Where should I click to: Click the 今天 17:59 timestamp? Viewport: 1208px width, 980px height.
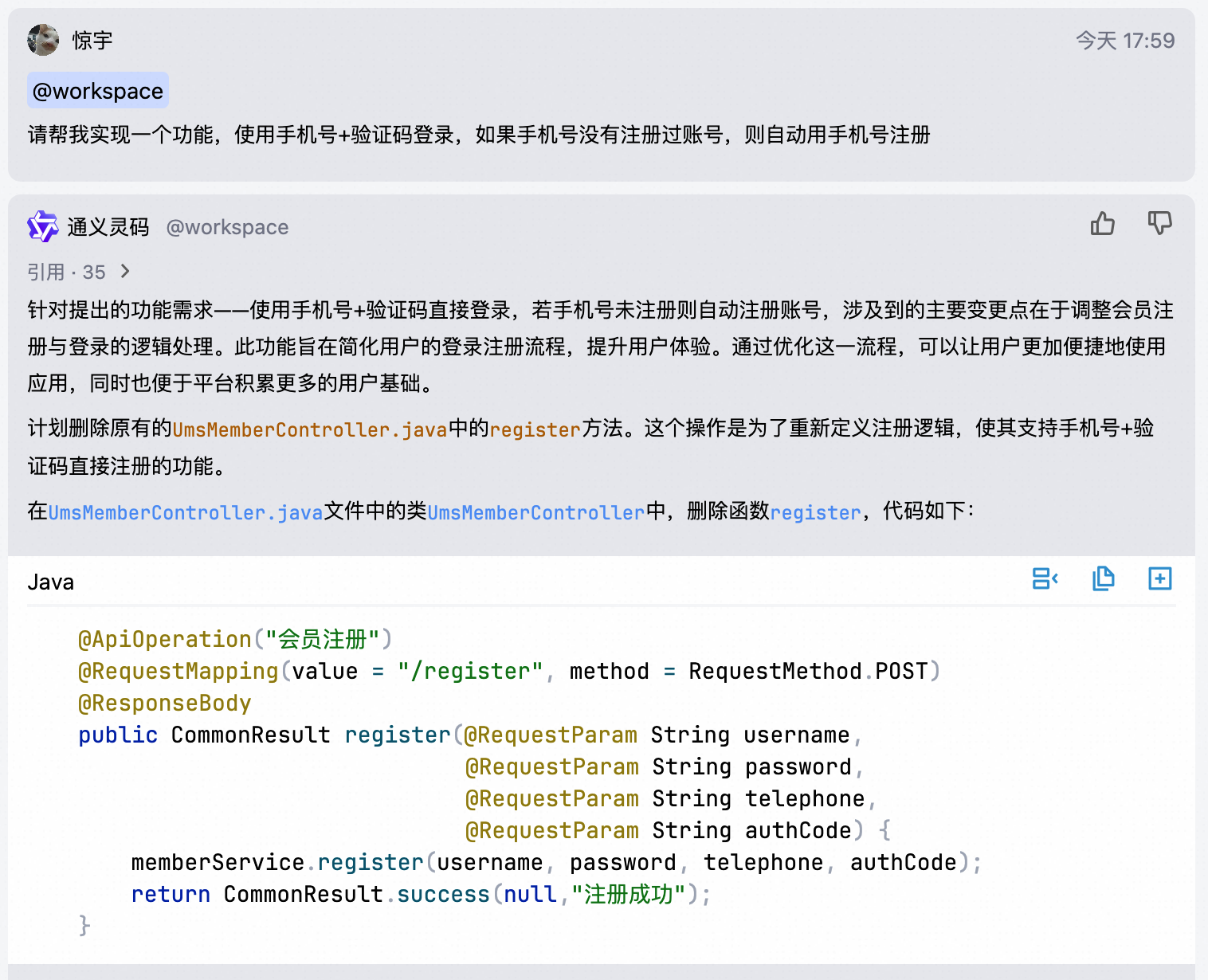pos(1125,41)
